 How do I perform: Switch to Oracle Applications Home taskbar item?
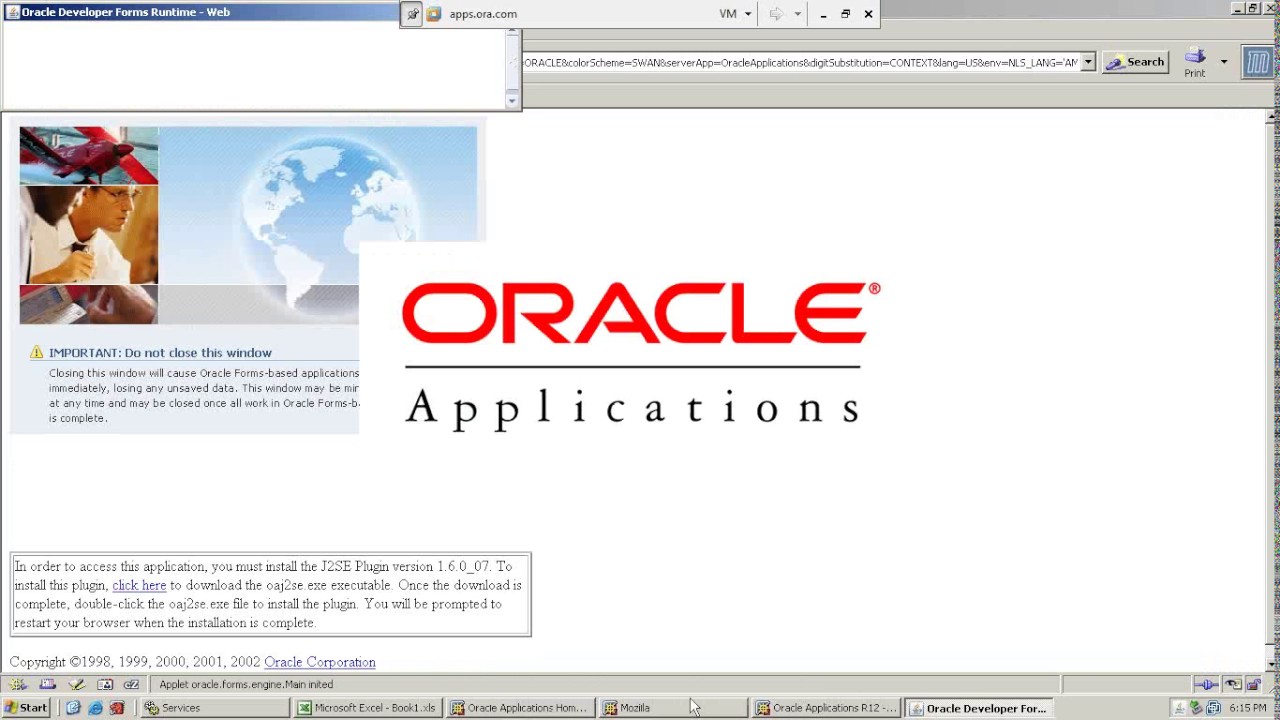tap(520, 708)
